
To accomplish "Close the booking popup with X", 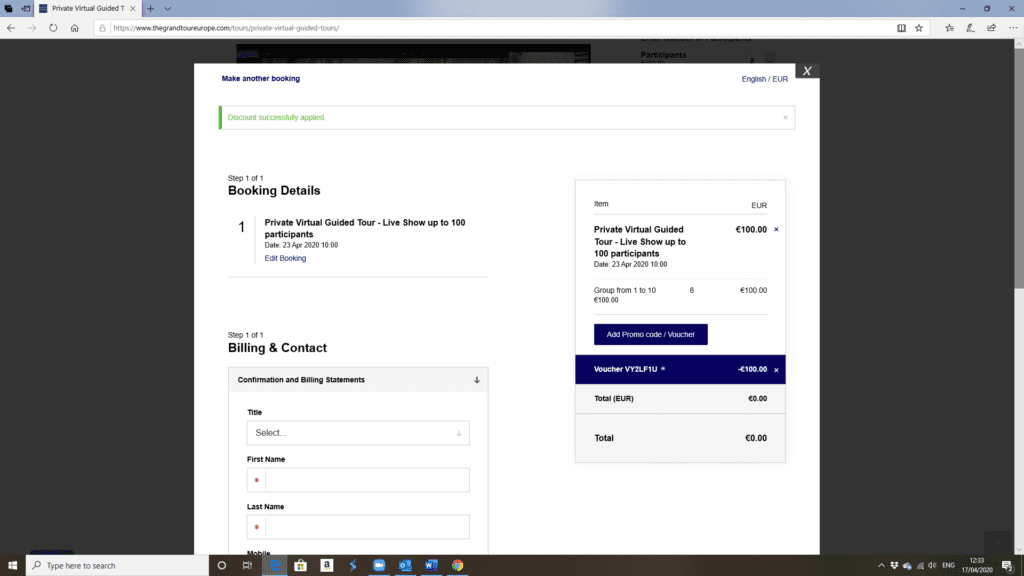I will [807, 71].
